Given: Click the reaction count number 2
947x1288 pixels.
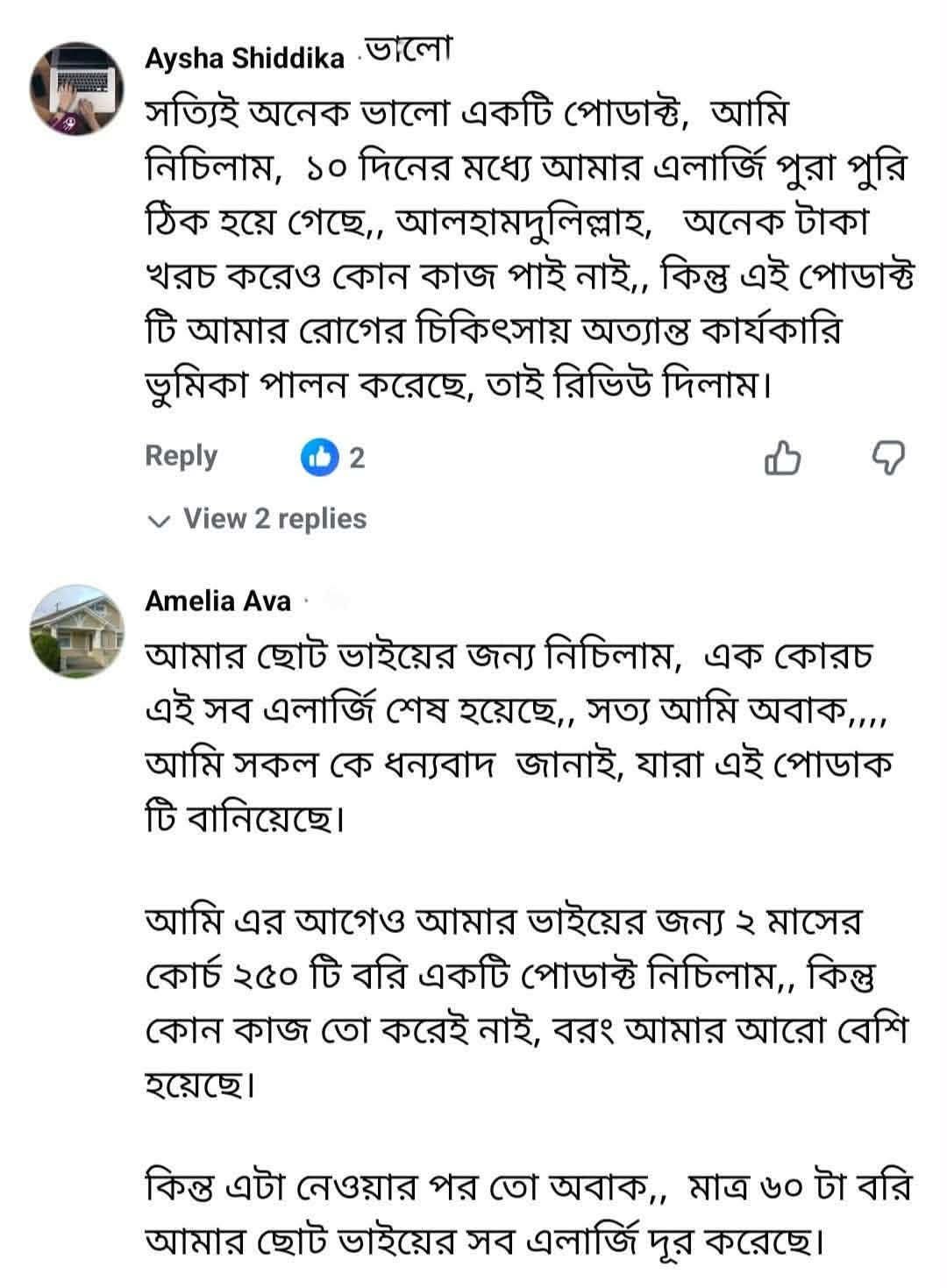Looking at the screenshot, I should click(x=357, y=458).
